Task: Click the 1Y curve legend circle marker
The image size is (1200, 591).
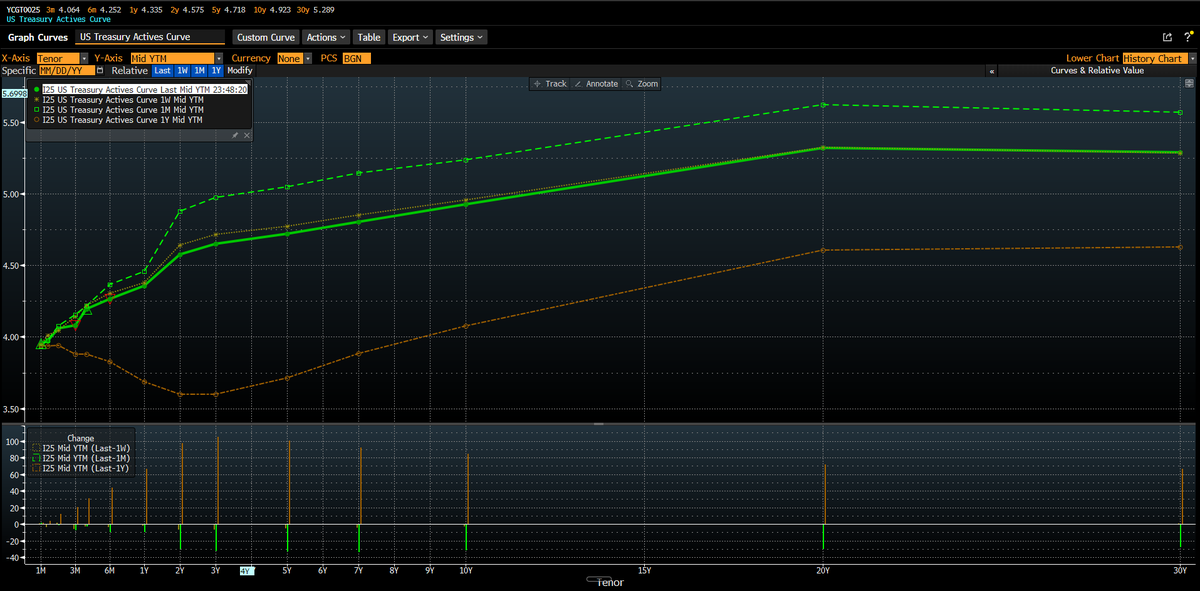Action: 36,120
